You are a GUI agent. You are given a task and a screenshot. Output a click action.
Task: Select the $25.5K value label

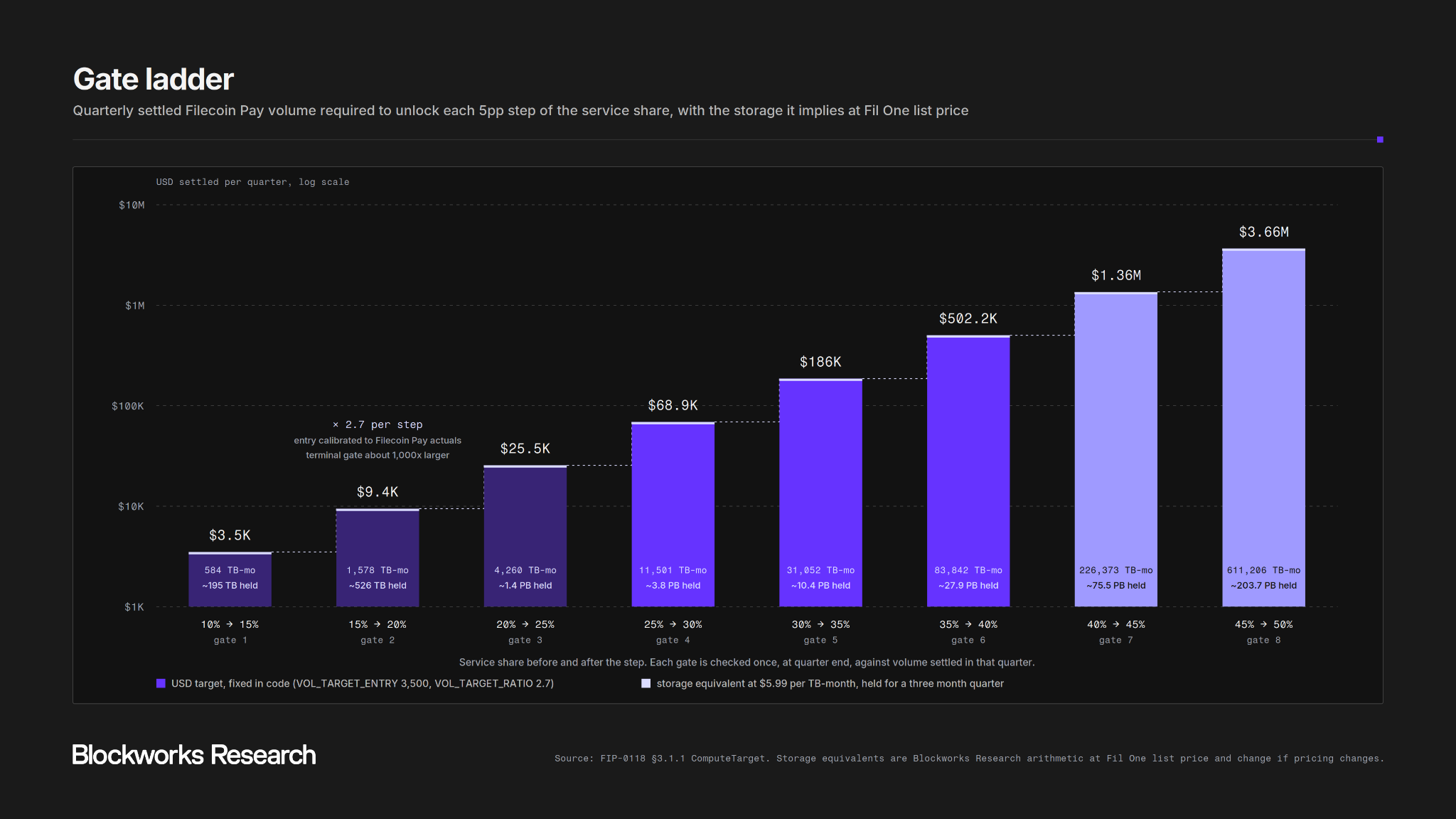(525, 449)
